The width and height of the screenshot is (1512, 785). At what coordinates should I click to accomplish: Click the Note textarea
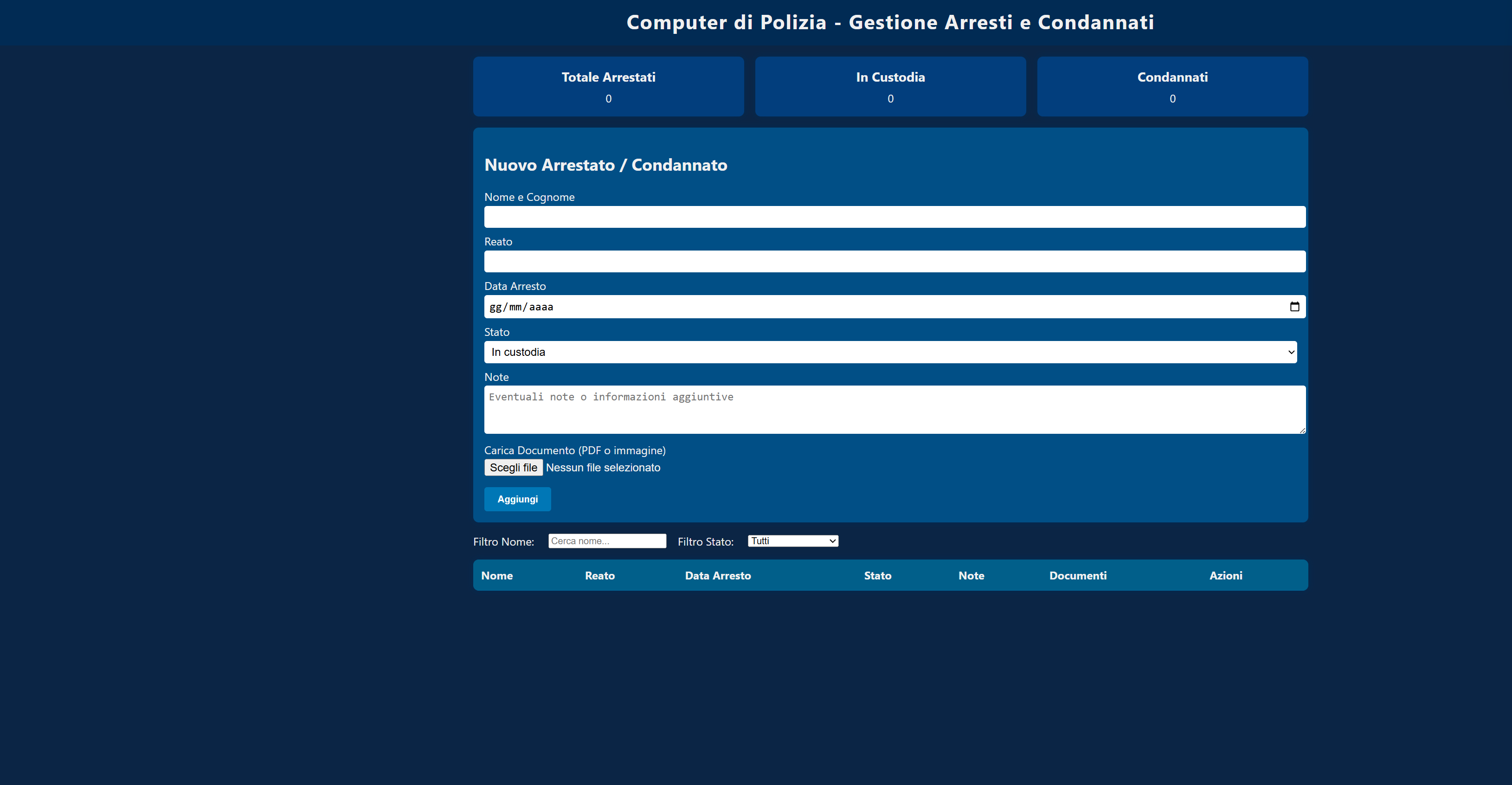coord(894,410)
